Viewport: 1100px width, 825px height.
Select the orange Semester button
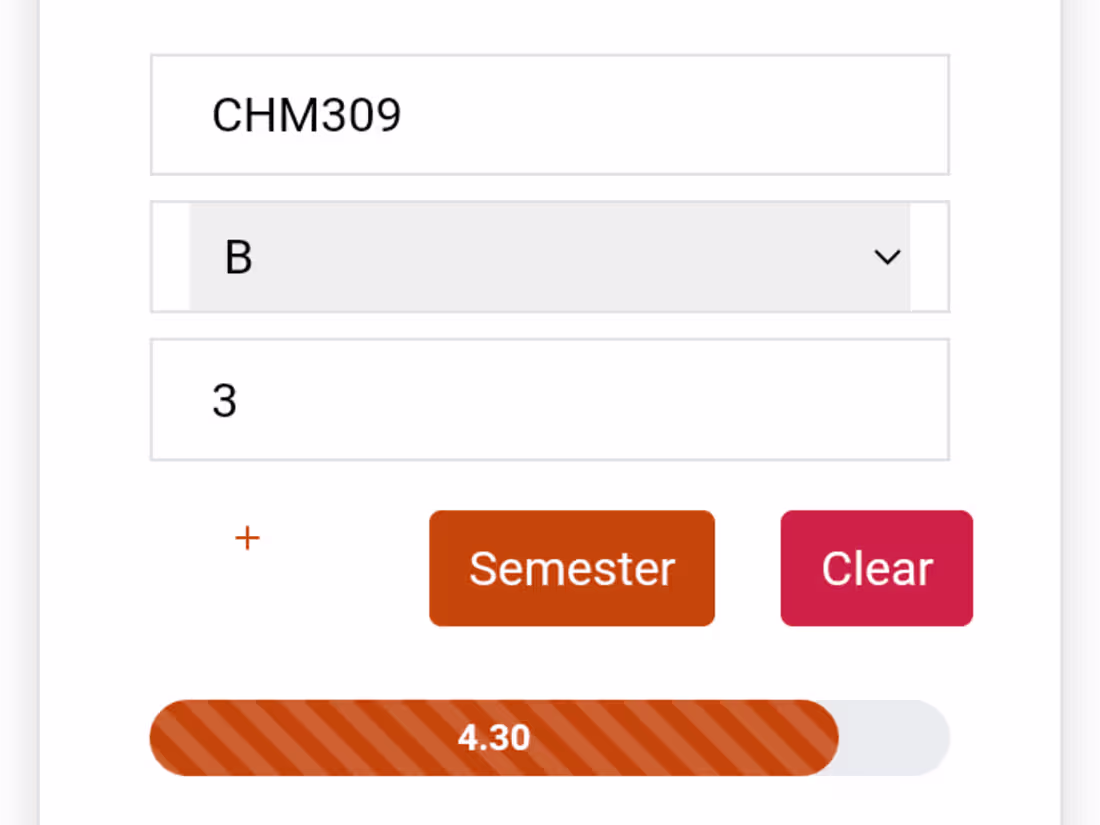click(x=572, y=567)
